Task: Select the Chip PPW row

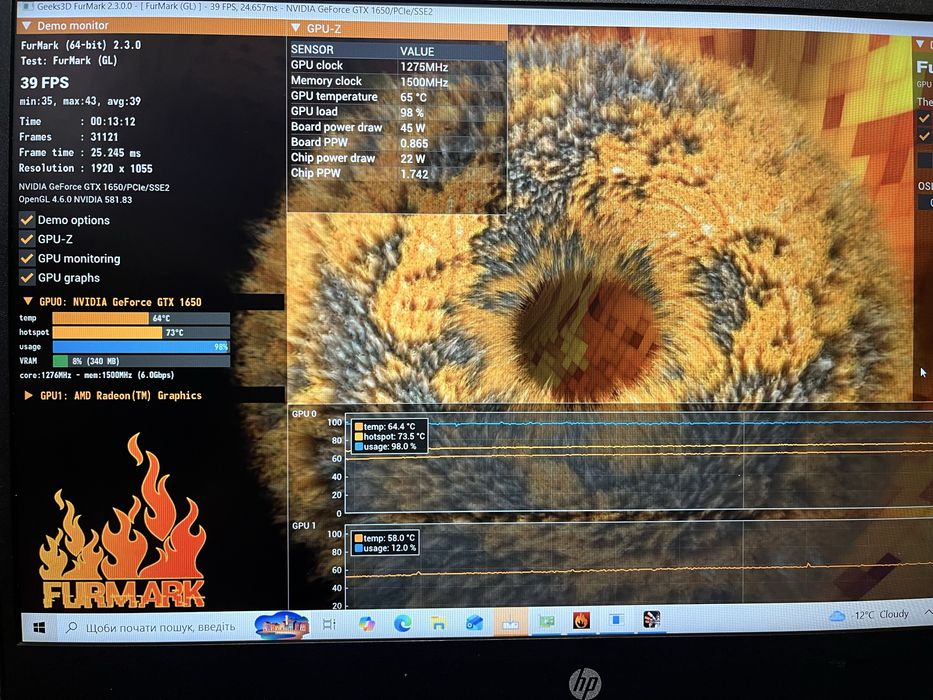Action: pyautogui.click(x=397, y=174)
